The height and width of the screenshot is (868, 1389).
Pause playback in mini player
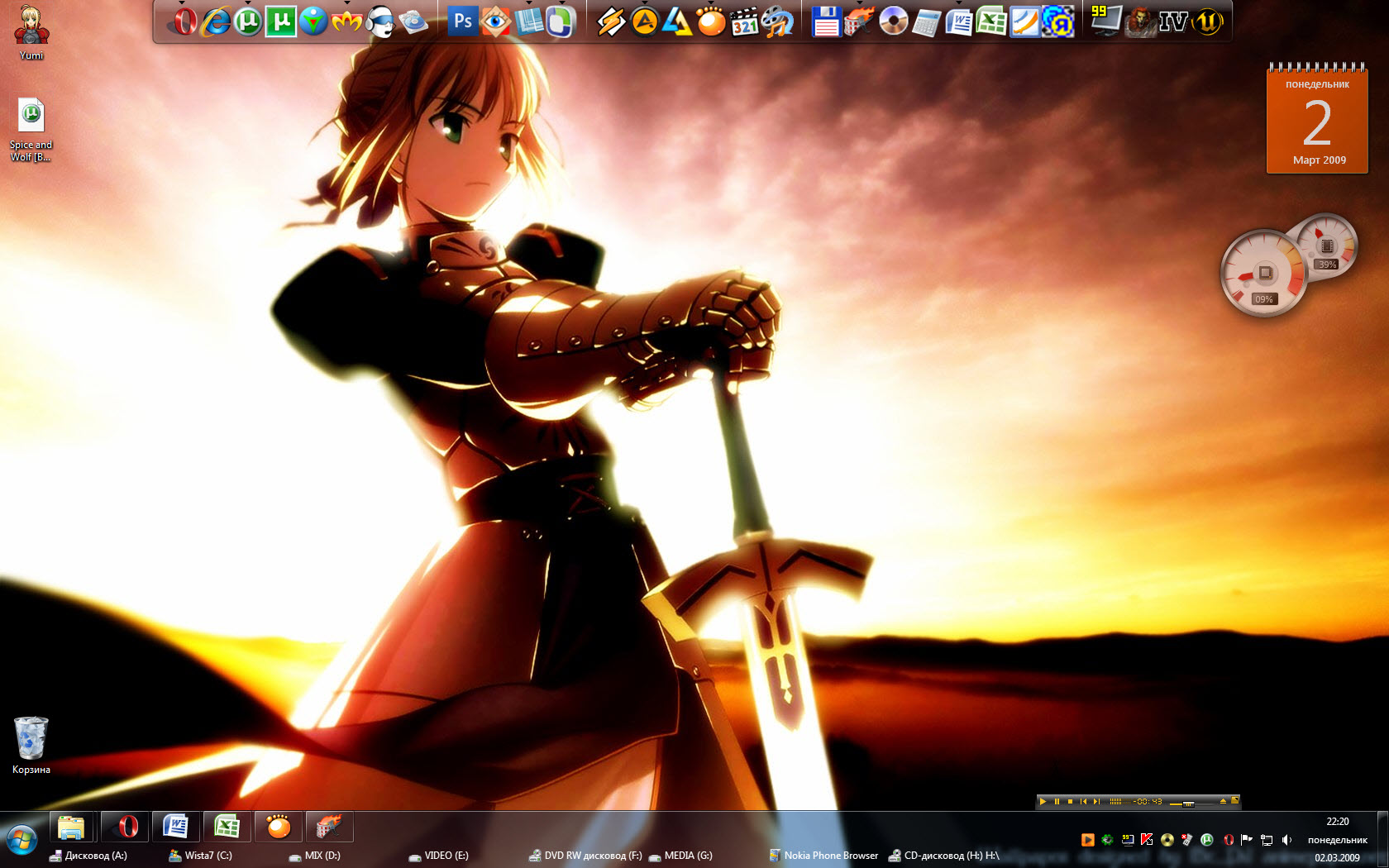pyautogui.click(x=1057, y=801)
